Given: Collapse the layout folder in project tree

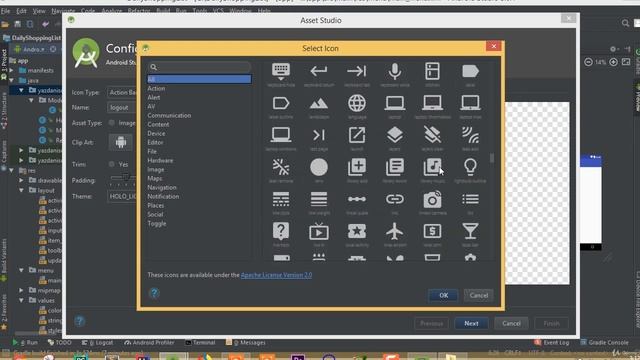Looking at the screenshot, I should (21, 190).
